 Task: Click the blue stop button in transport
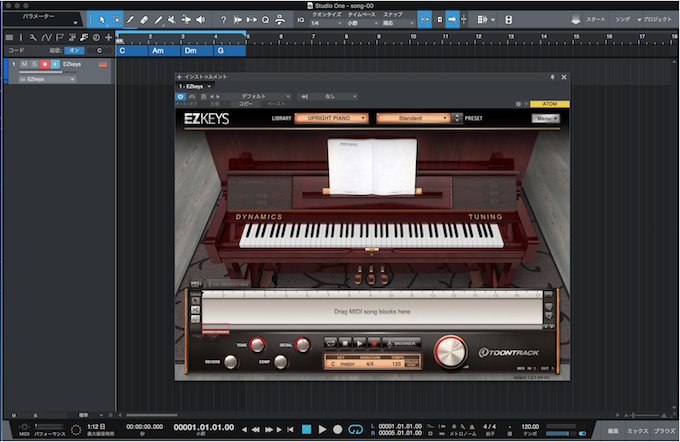click(x=307, y=429)
